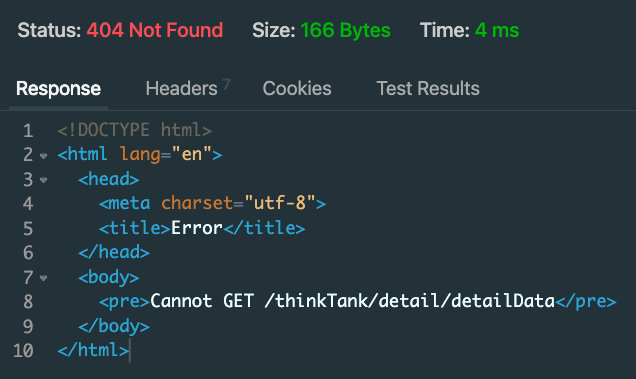Collapse the html element fold arrow on line 2
The image size is (636, 379).
point(43,155)
